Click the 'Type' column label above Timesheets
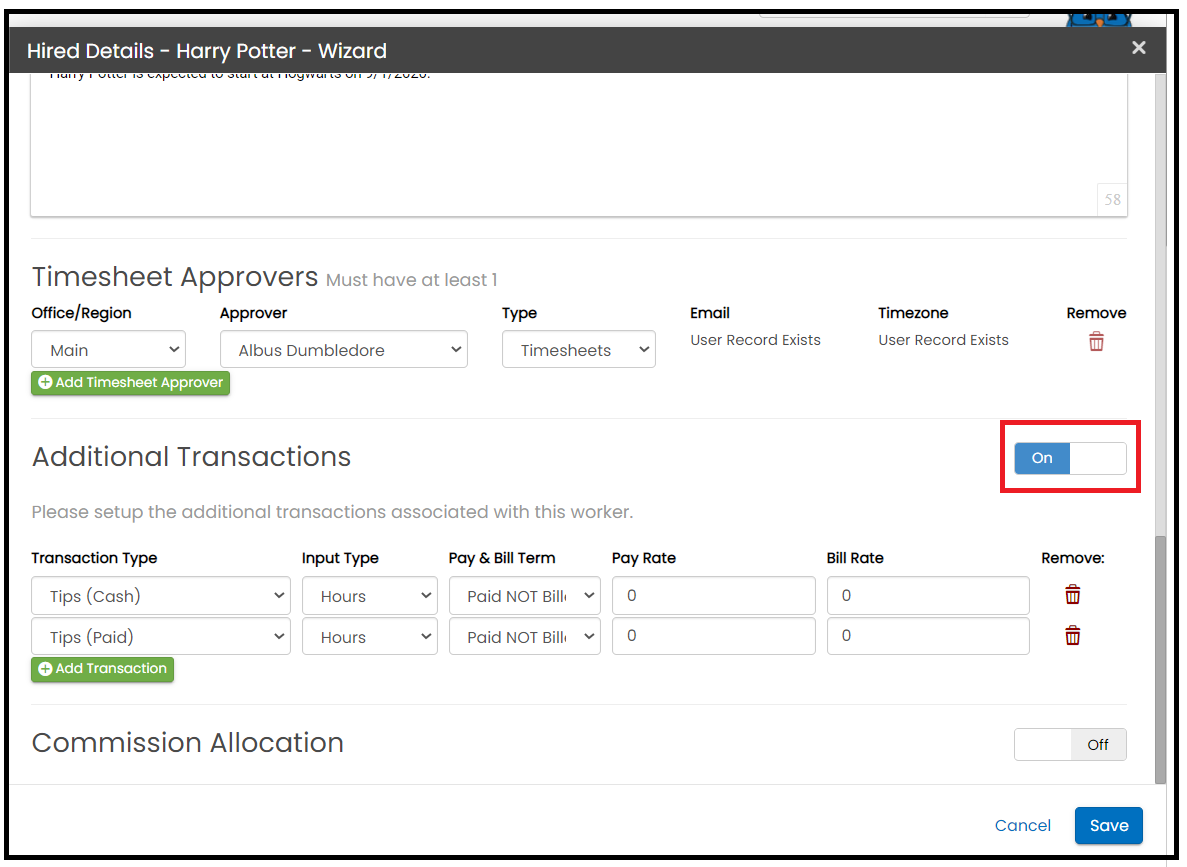Screen dimensions: 1187x867 [x=519, y=313]
